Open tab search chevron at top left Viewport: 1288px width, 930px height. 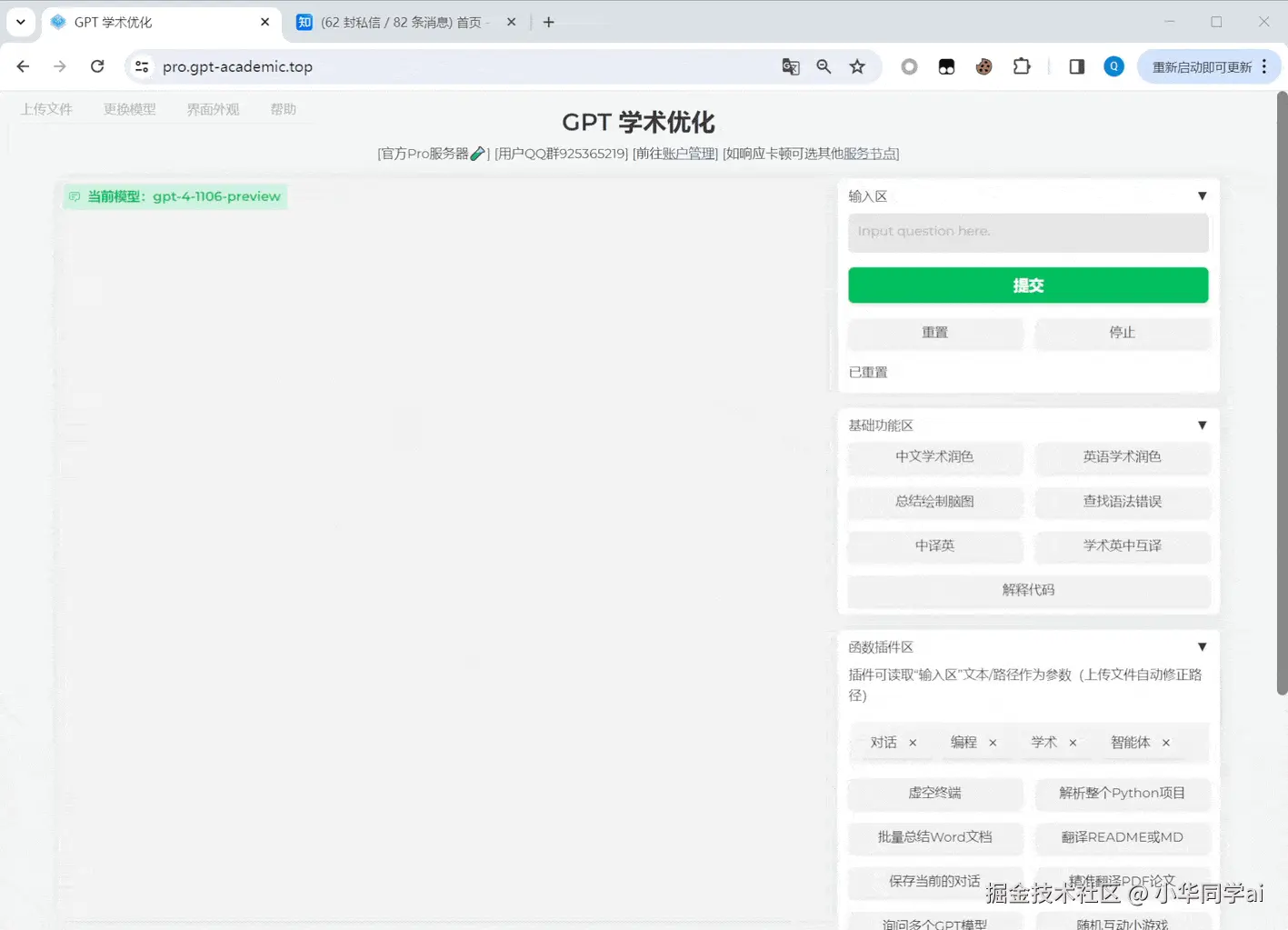click(20, 22)
